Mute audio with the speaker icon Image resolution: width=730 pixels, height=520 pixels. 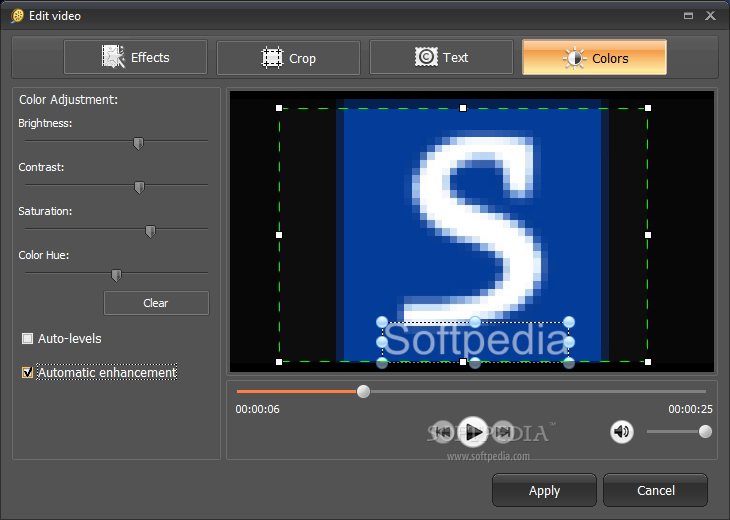pos(622,432)
